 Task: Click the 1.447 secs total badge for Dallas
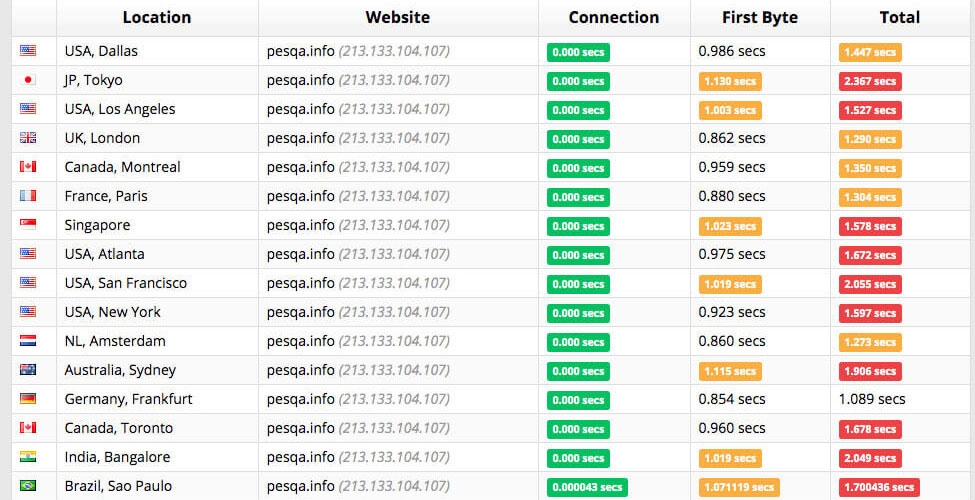[870, 52]
